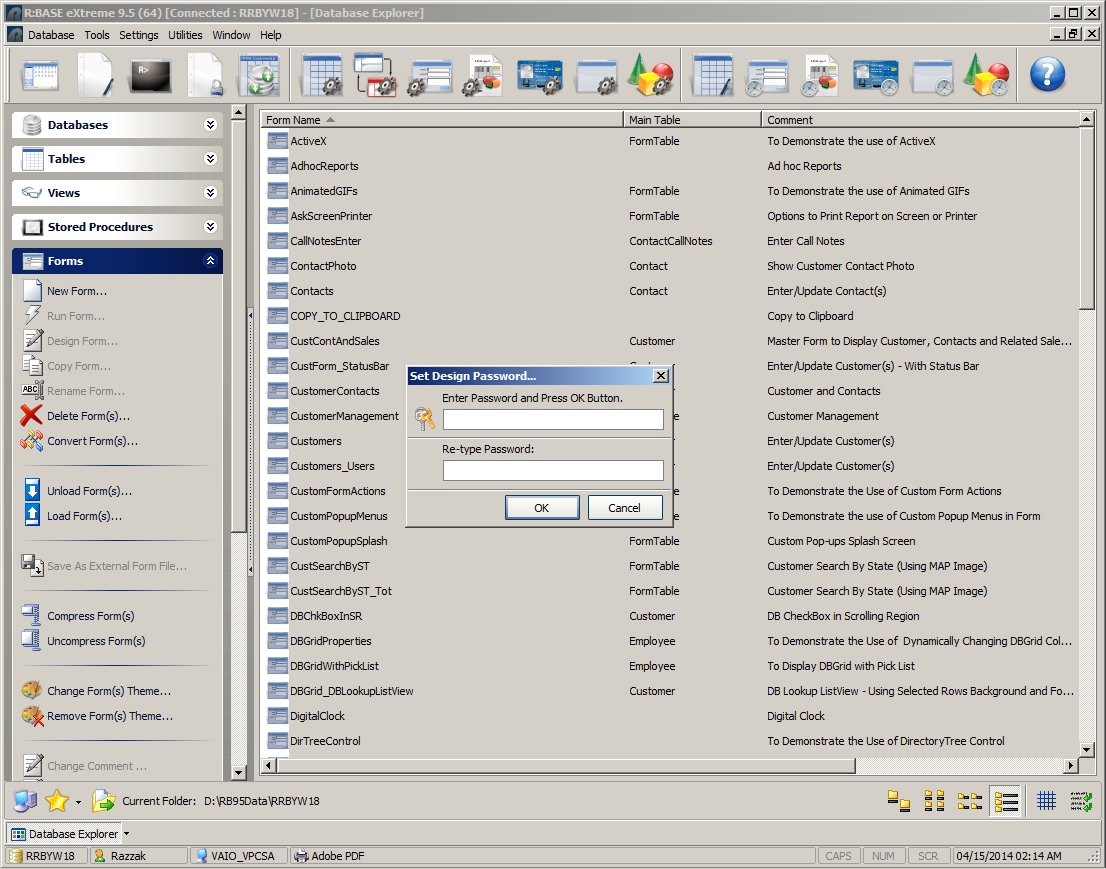1106x869 pixels.
Task: Click the Re-type Password input field
Action: [553, 470]
